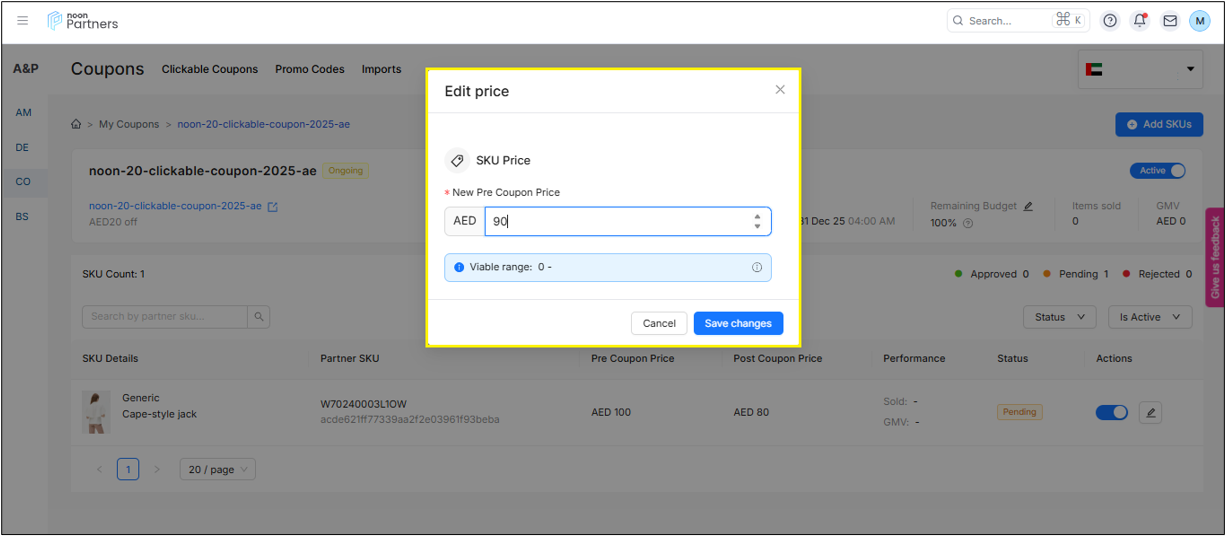
Task: Toggle the SKU row active switch
Action: pos(1112,412)
